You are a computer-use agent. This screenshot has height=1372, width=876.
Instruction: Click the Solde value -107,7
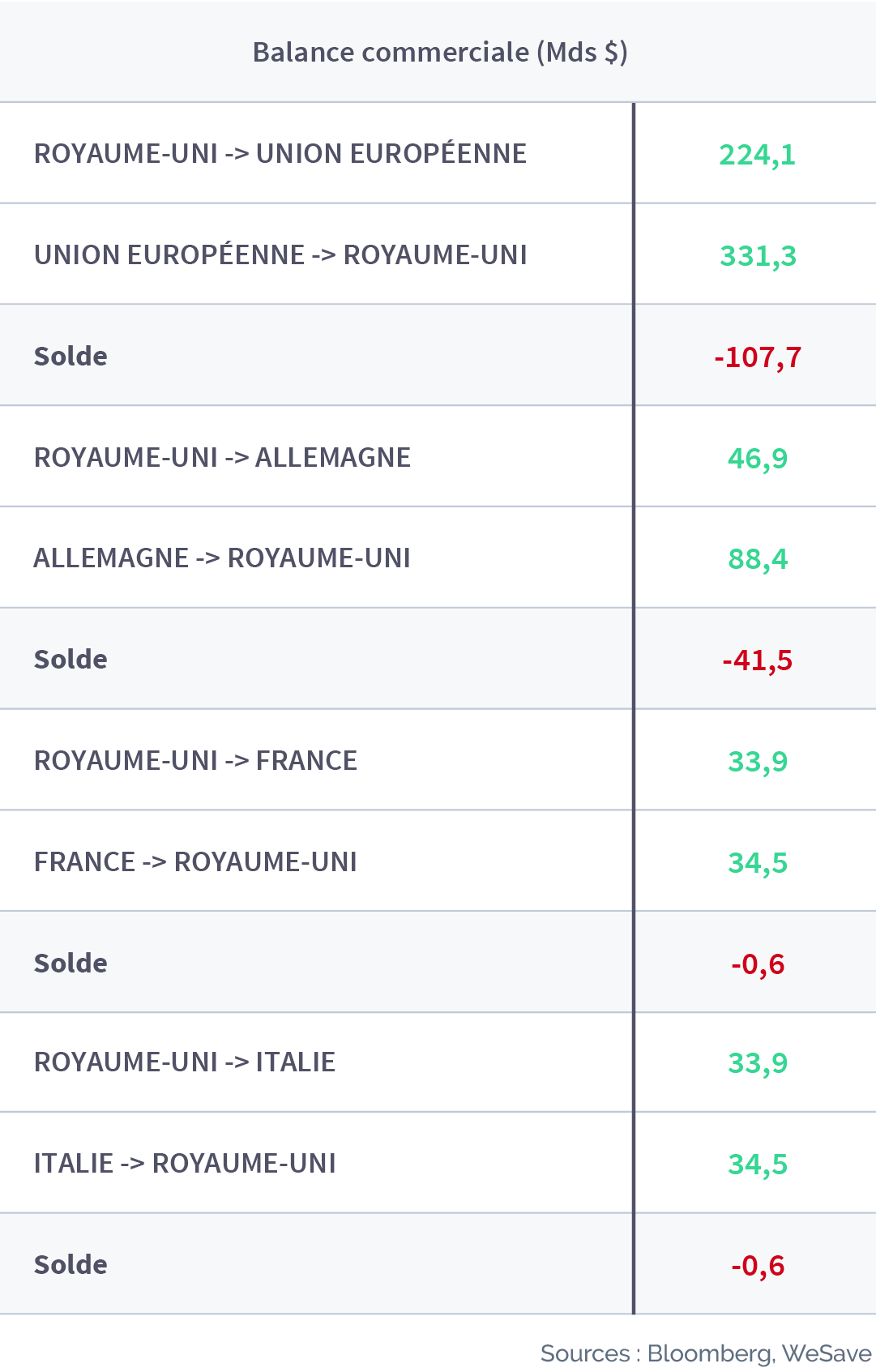[x=758, y=357]
